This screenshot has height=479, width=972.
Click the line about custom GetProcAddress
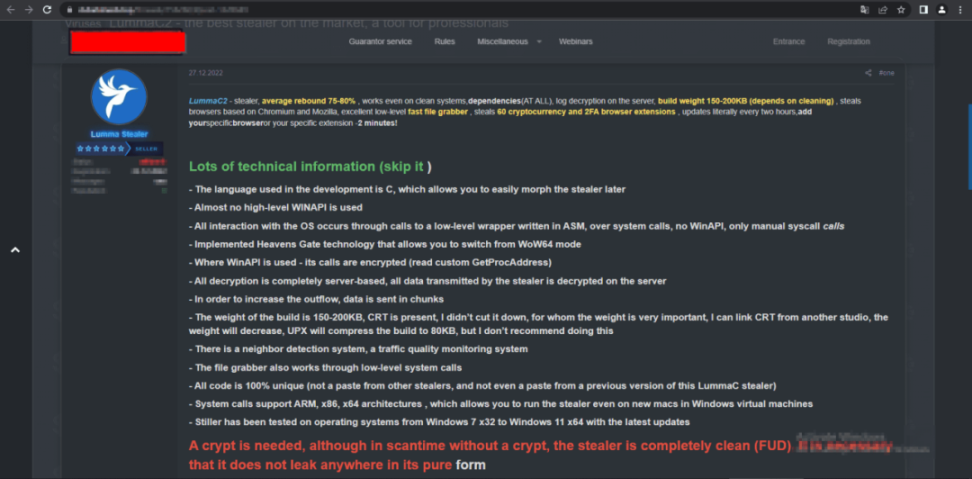370,262
